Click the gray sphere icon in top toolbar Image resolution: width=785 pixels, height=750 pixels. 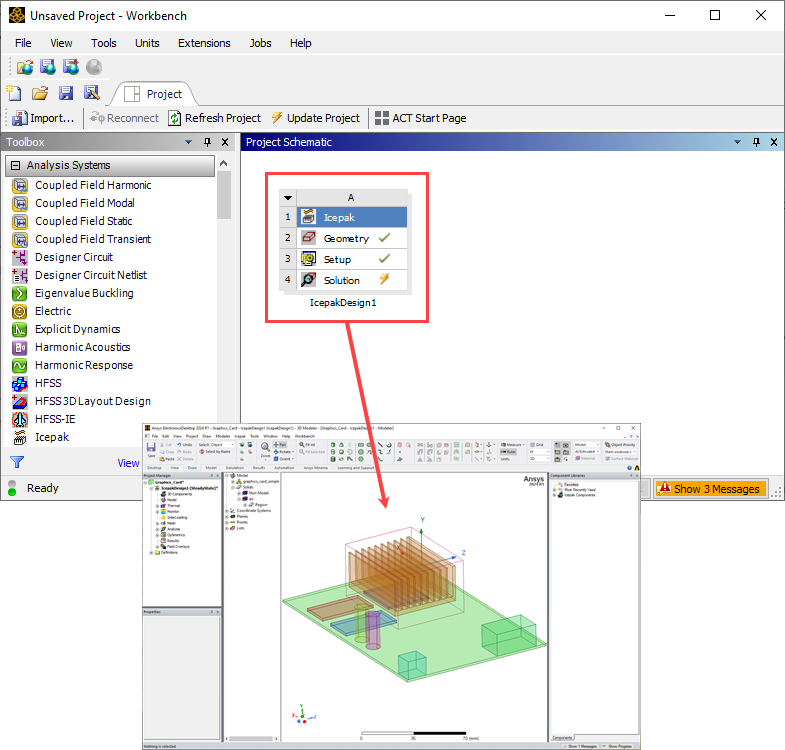tap(94, 67)
